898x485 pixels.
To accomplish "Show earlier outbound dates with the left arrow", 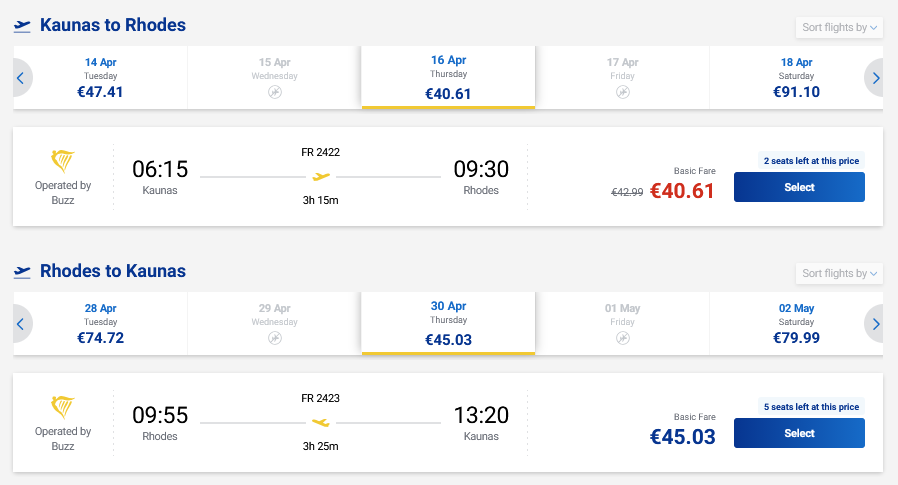I will click(22, 77).
